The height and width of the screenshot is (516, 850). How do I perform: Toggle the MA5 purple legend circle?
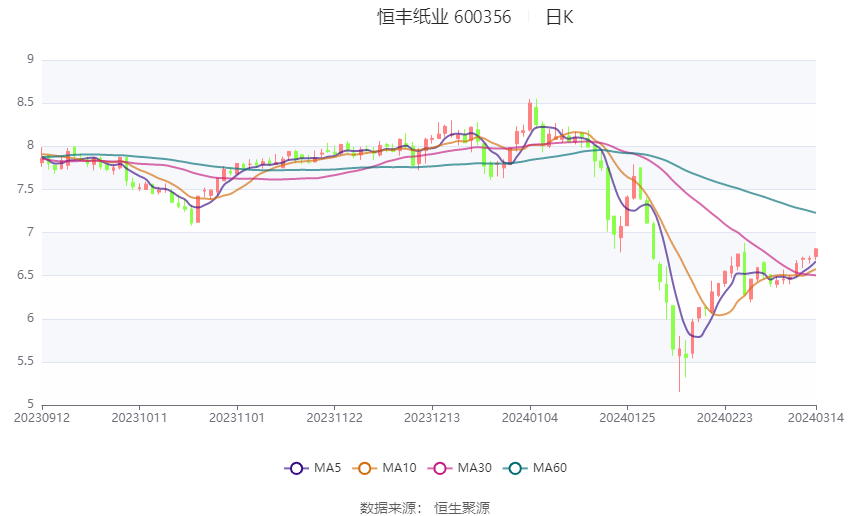click(296, 468)
